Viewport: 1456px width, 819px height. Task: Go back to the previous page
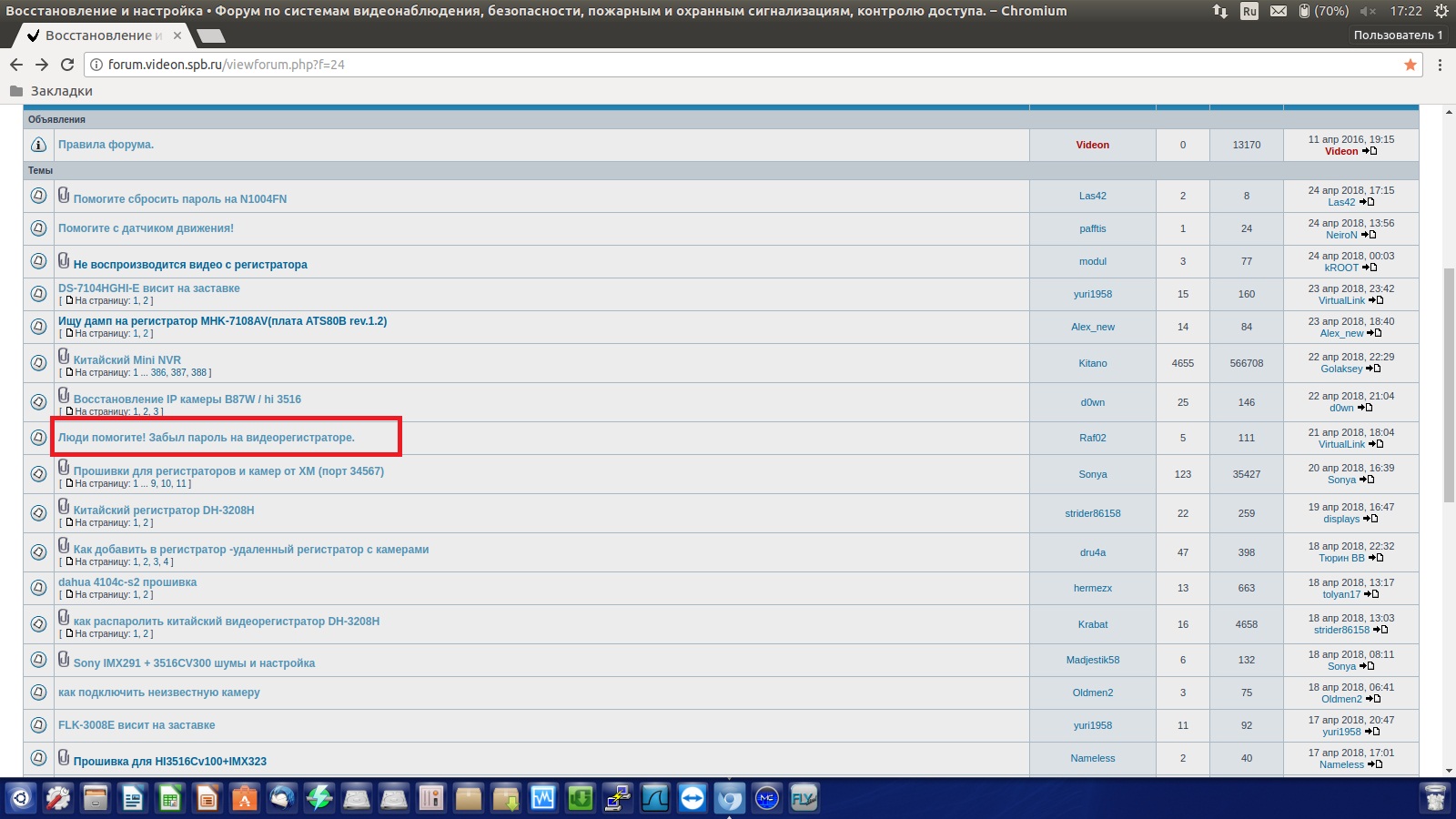[16, 65]
